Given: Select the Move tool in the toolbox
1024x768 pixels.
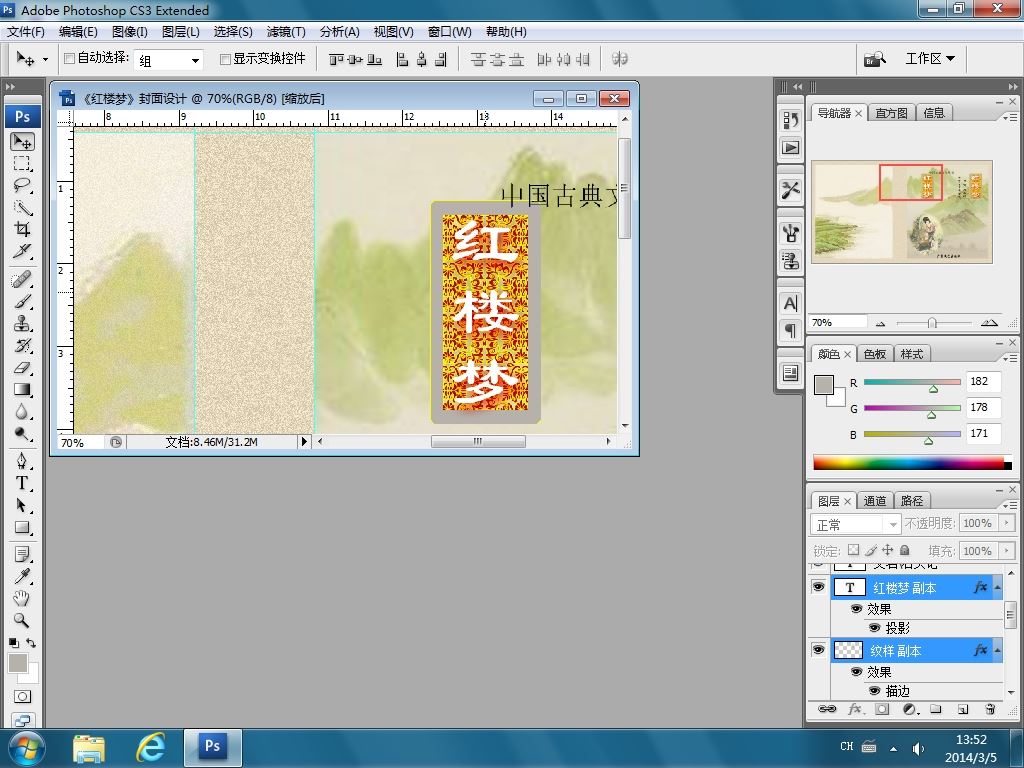Looking at the screenshot, I should point(22,142).
